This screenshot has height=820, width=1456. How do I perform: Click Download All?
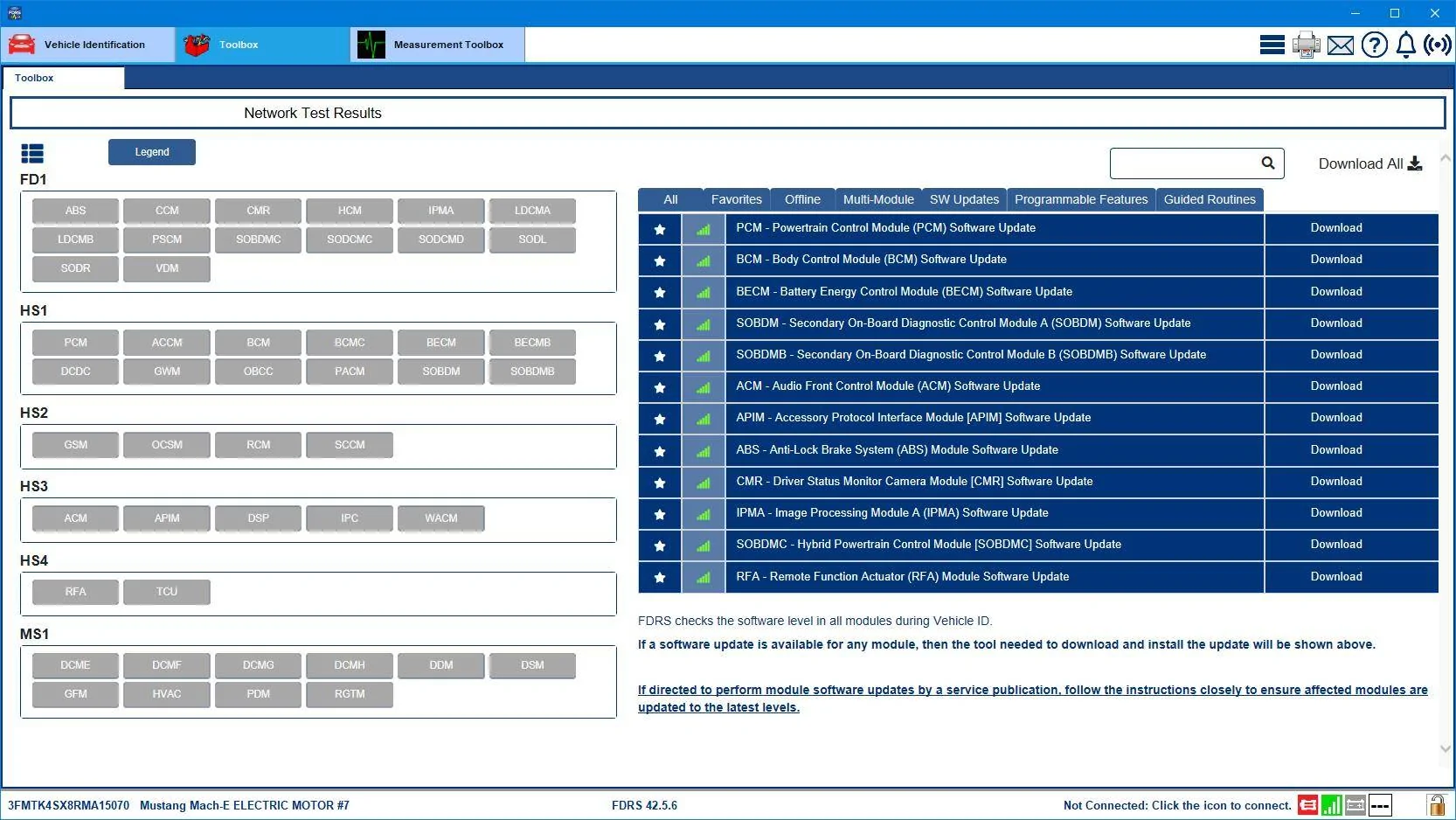pyautogui.click(x=1370, y=163)
